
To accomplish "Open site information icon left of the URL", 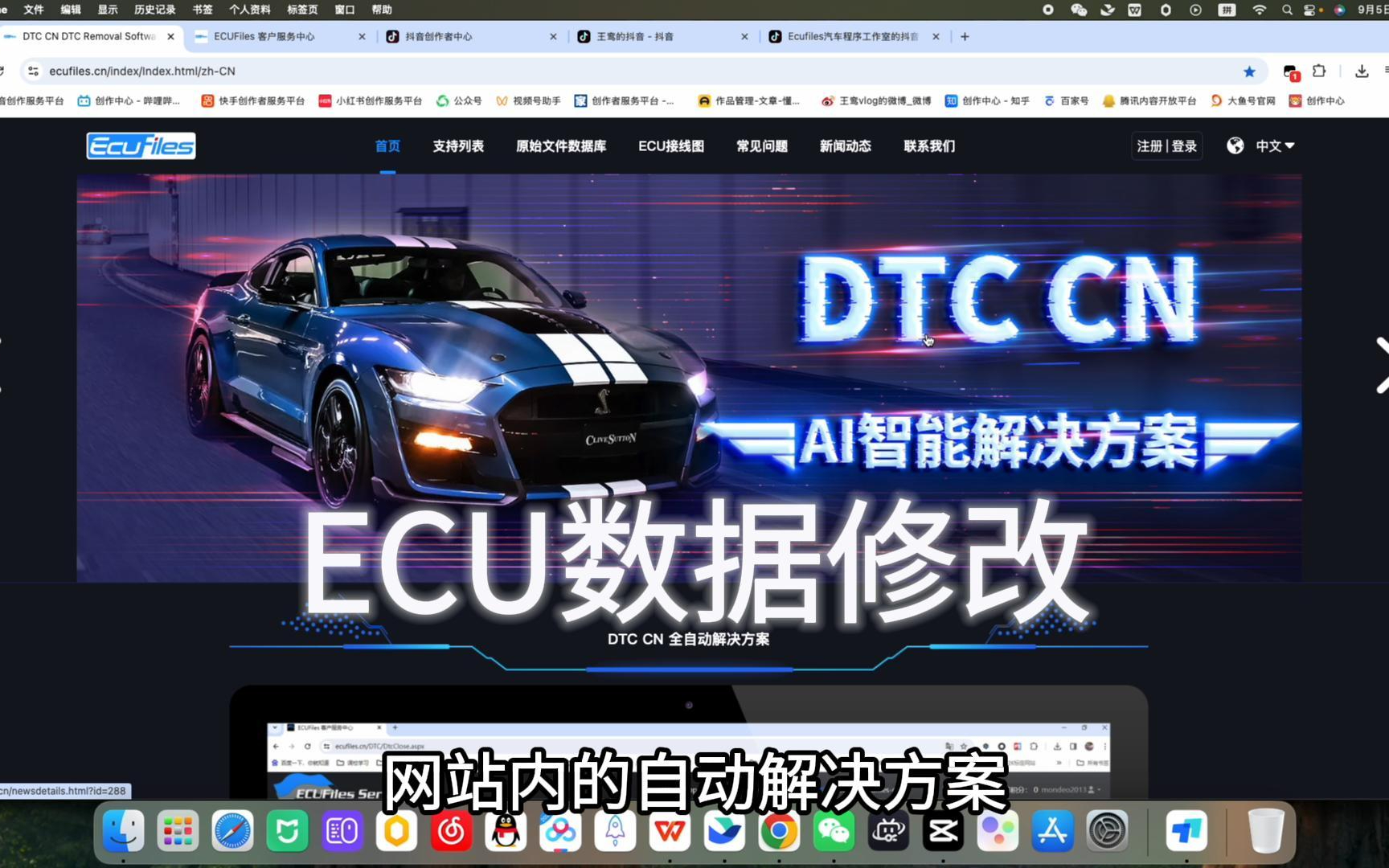I will click(x=33, y=72).
